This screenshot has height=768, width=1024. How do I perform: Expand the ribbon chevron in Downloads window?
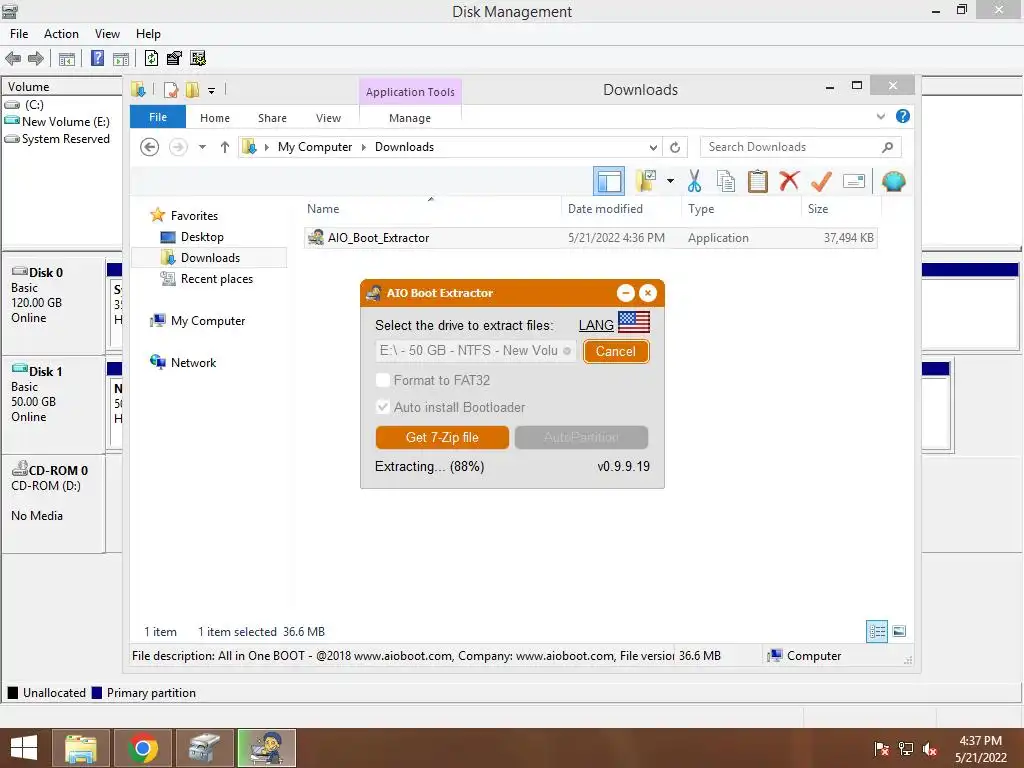point(881,116)
